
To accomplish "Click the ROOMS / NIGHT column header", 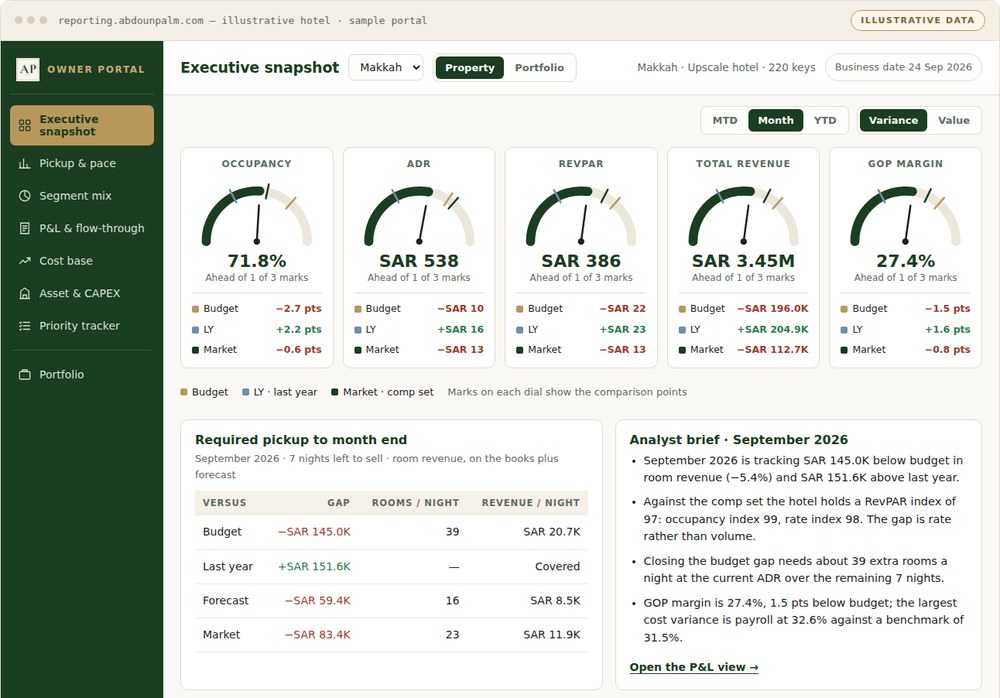I will coord(415,503).
